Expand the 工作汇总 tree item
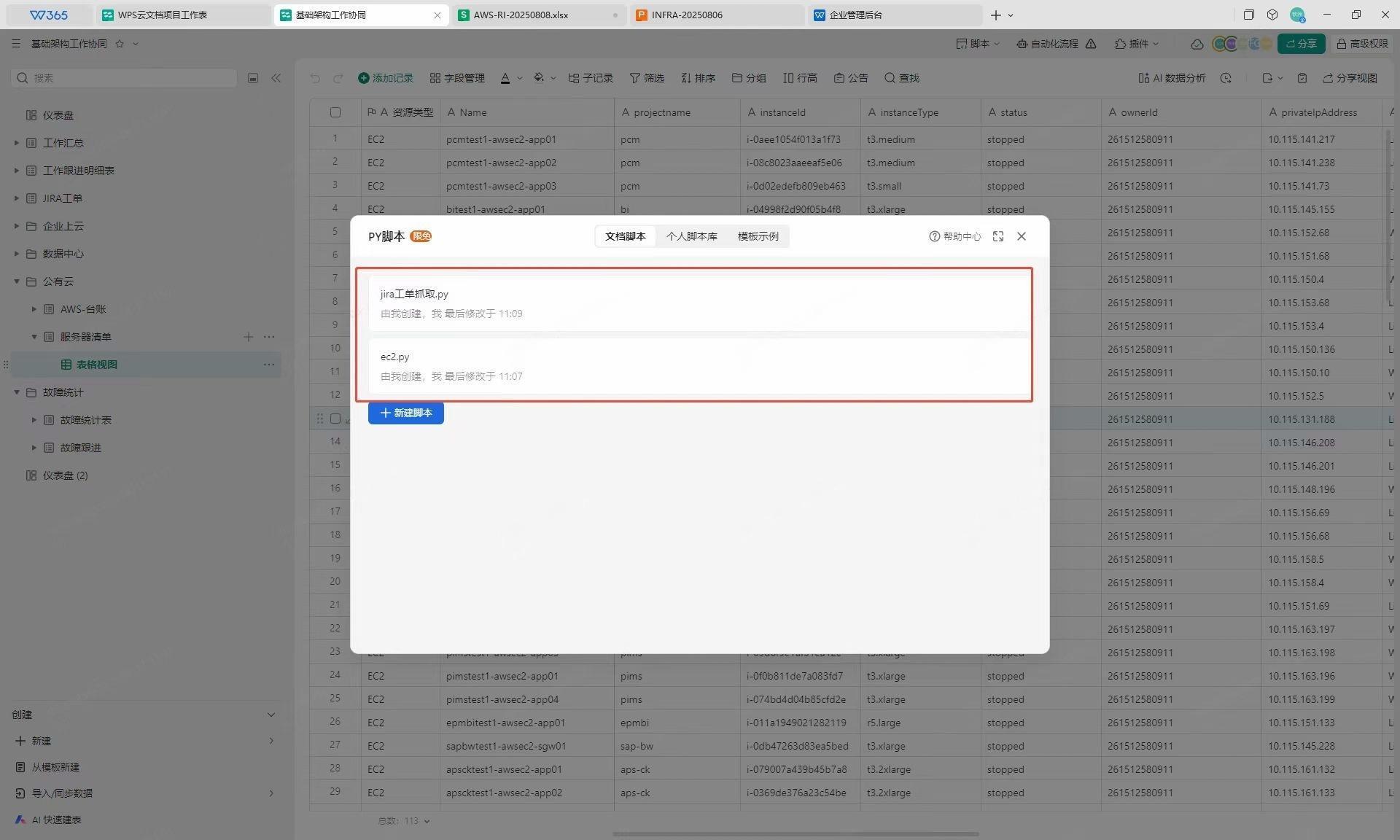The image size is (1400, 840). click(x=17, y=143)
